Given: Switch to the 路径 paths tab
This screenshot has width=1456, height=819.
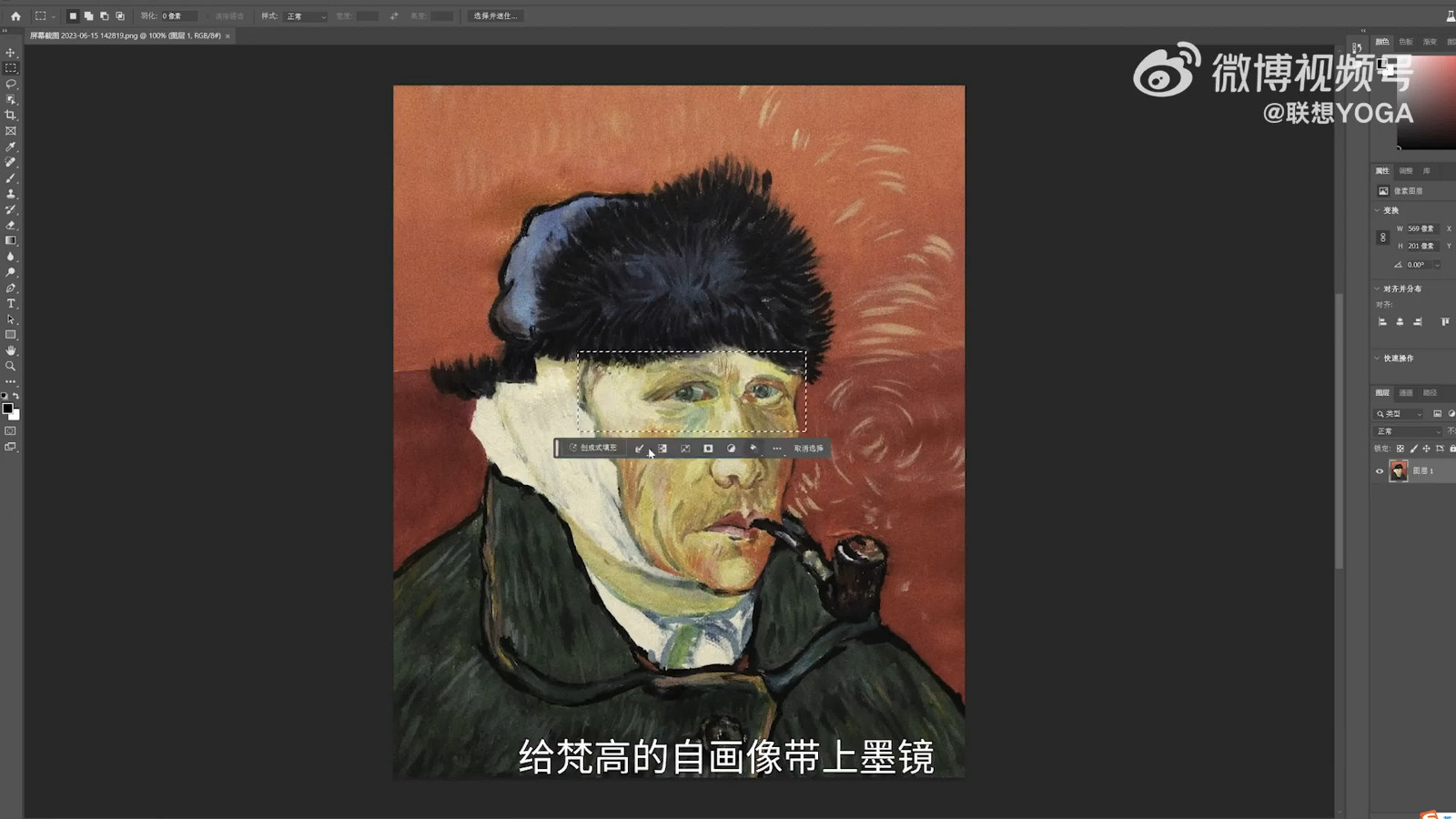Looking at the screenshot, I should tap(1430, 393).
